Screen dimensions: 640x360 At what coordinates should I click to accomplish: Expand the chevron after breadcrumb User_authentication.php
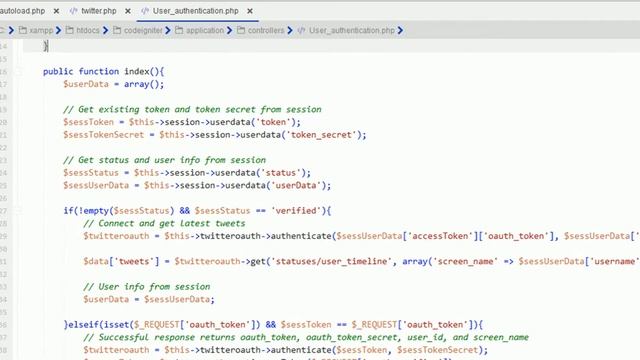click(x=400, y=30)
